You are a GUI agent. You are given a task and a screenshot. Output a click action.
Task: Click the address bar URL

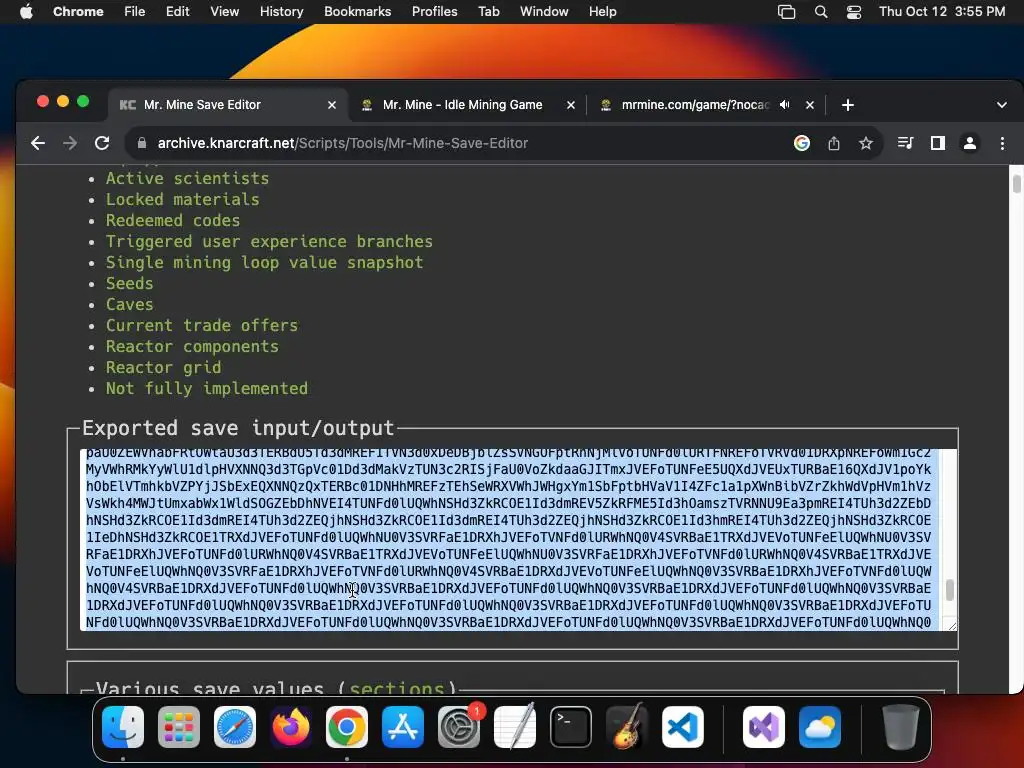click(343, 143)
